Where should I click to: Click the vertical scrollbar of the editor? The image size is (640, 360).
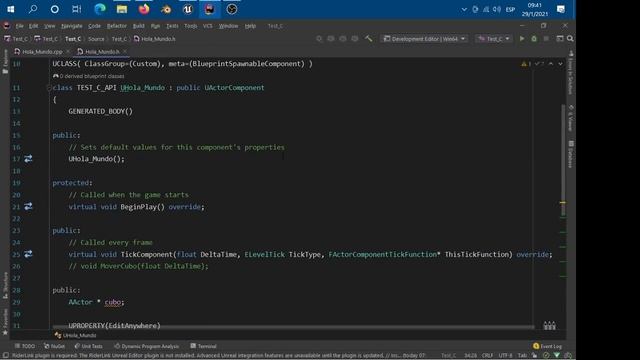pyautogui.click(x=563, y=160)
